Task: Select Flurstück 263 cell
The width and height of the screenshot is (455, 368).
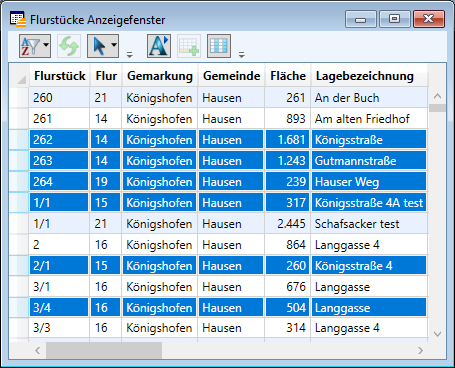Action: click(x=59, y=161)
